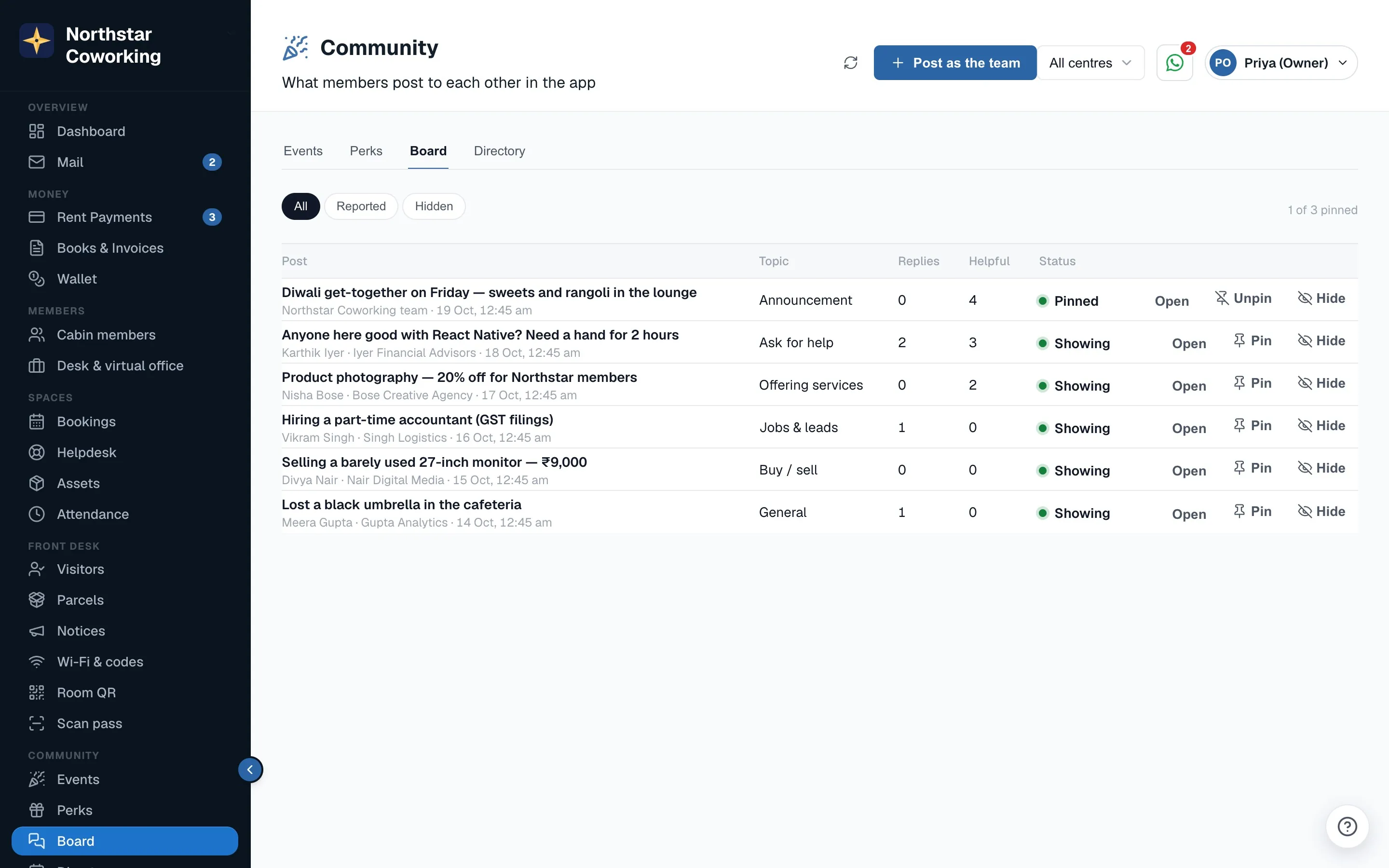Hide the part-time accountant post
The image size is (1389, 868).
[1321, 426]
